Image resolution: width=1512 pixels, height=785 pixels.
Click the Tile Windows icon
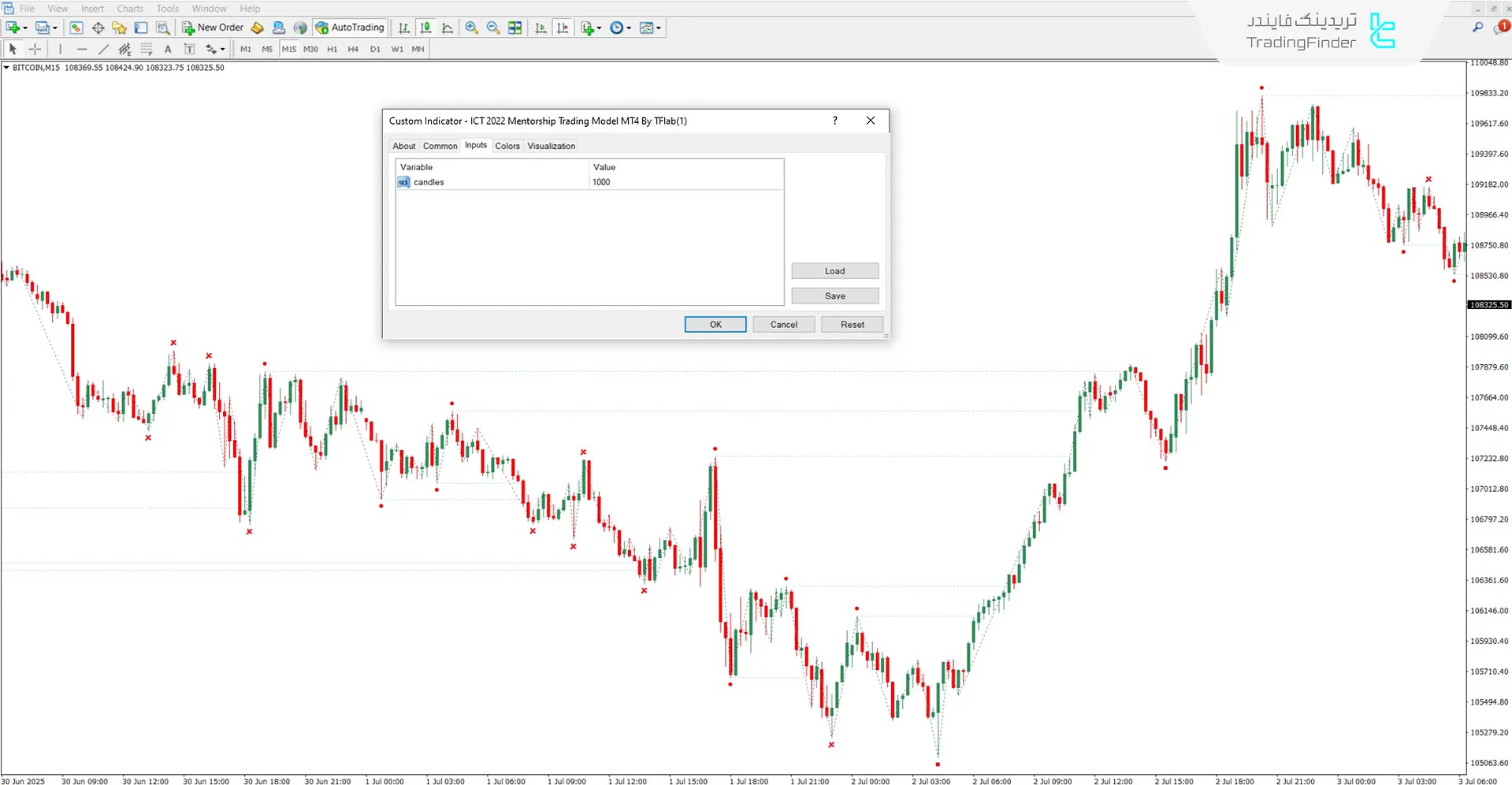pos(515,28)
